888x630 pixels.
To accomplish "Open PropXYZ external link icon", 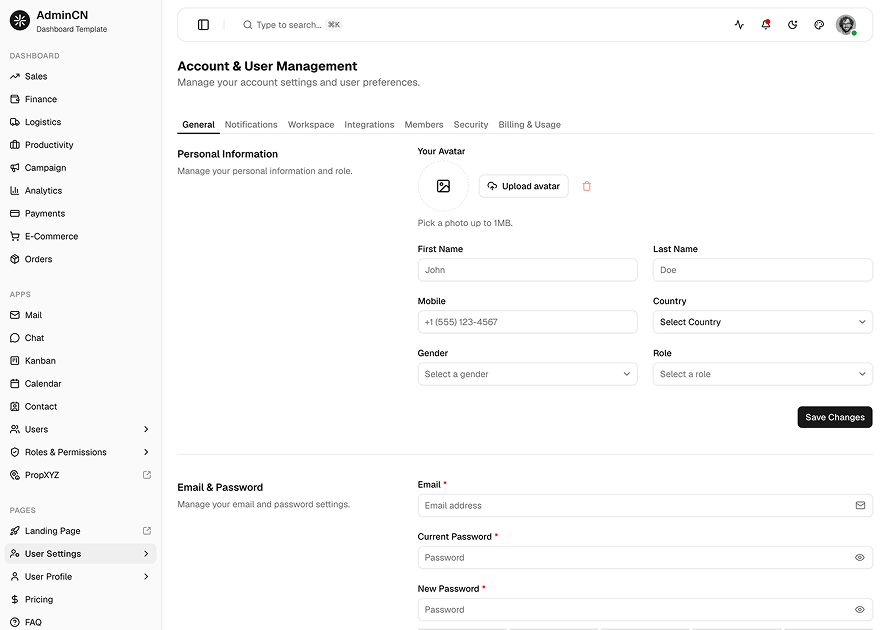I will tap(147, 475).
